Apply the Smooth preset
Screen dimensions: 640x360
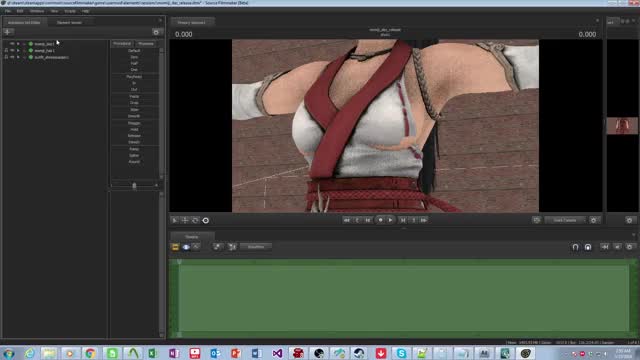[x=134, y=116]
